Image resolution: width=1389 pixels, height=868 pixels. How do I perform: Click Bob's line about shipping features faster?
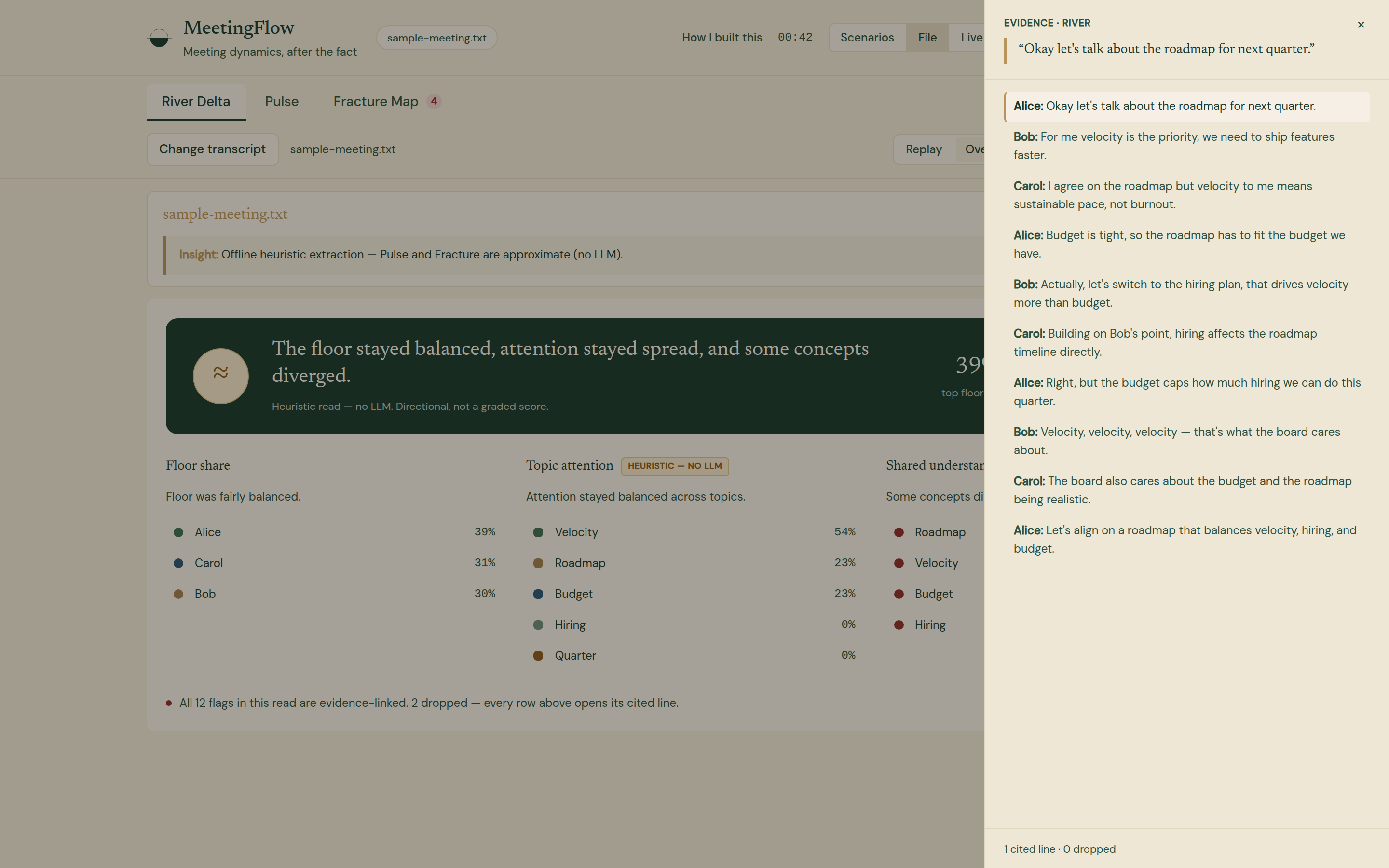coord(1186,146)
